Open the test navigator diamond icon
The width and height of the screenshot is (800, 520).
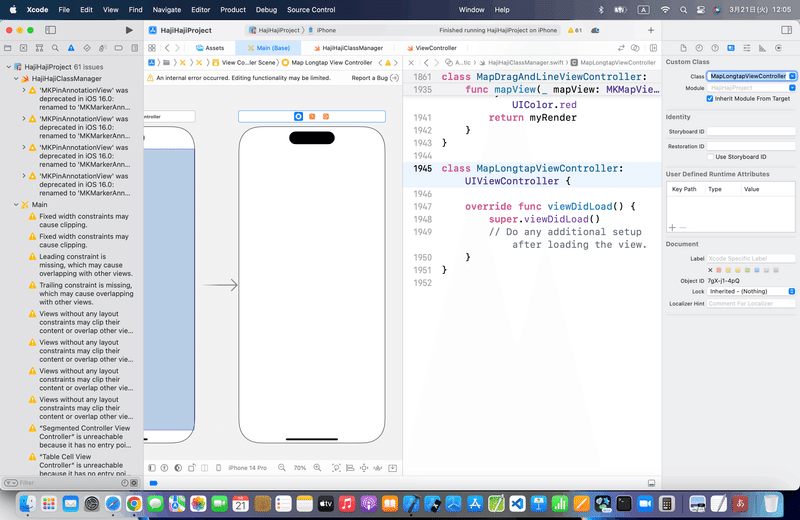coord(87,48)
